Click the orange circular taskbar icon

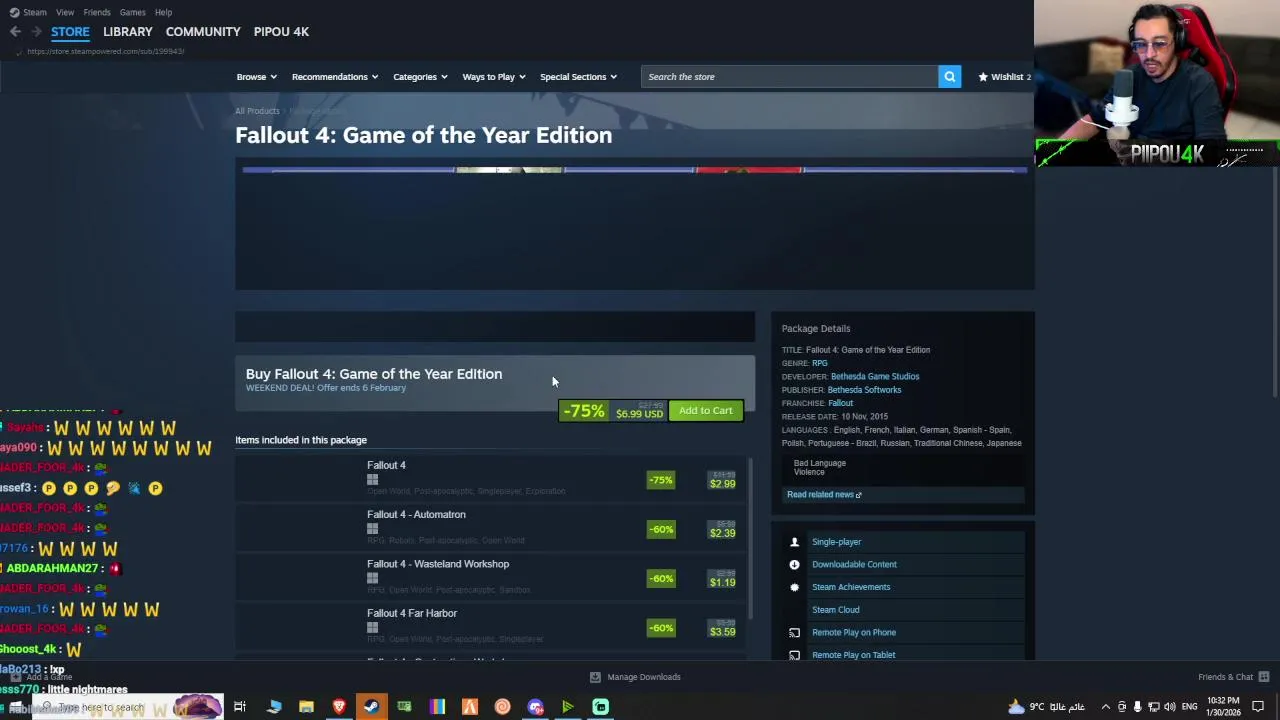502,707
